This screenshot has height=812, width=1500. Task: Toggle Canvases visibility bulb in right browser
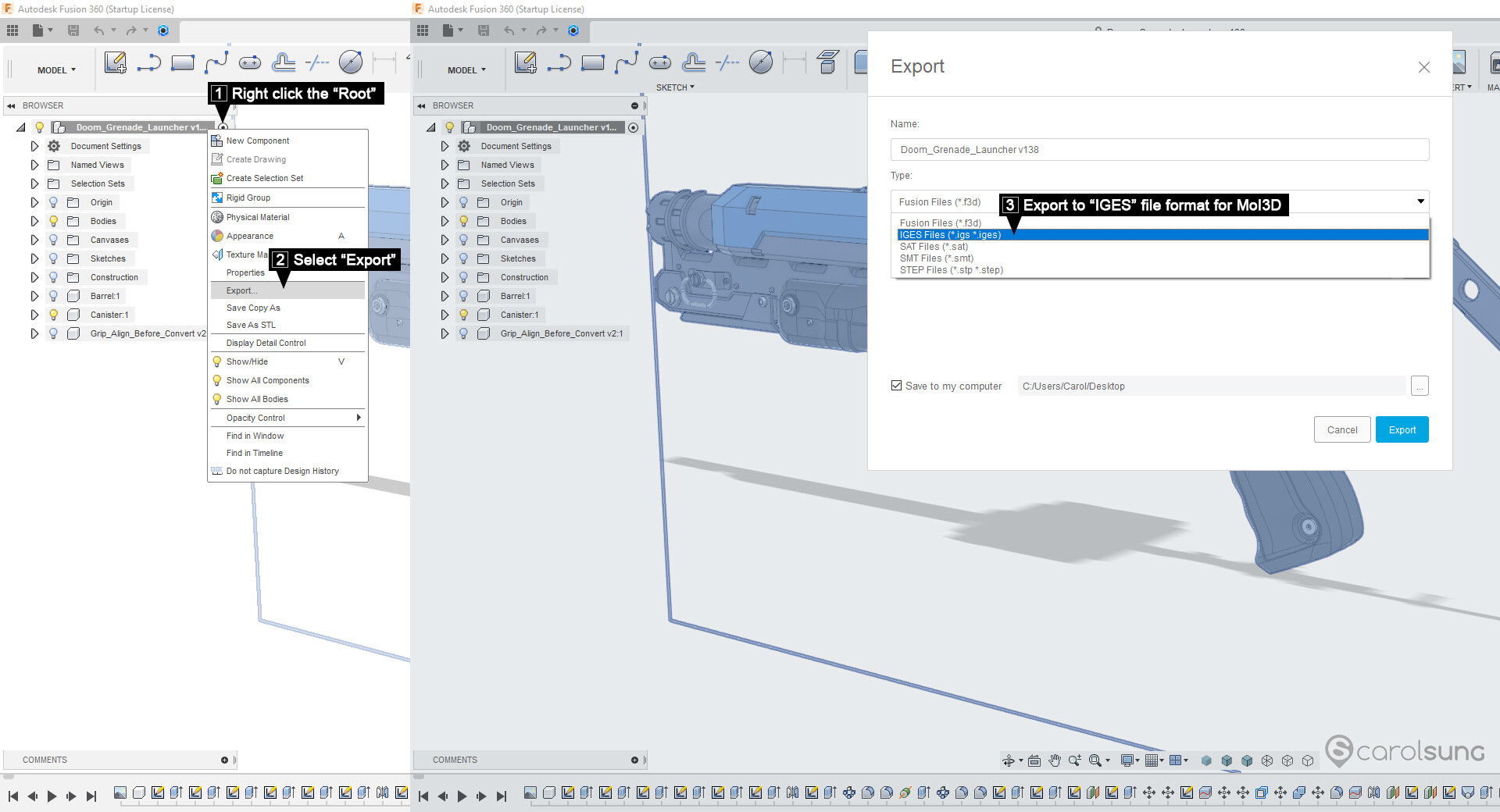tap(463, 240)
